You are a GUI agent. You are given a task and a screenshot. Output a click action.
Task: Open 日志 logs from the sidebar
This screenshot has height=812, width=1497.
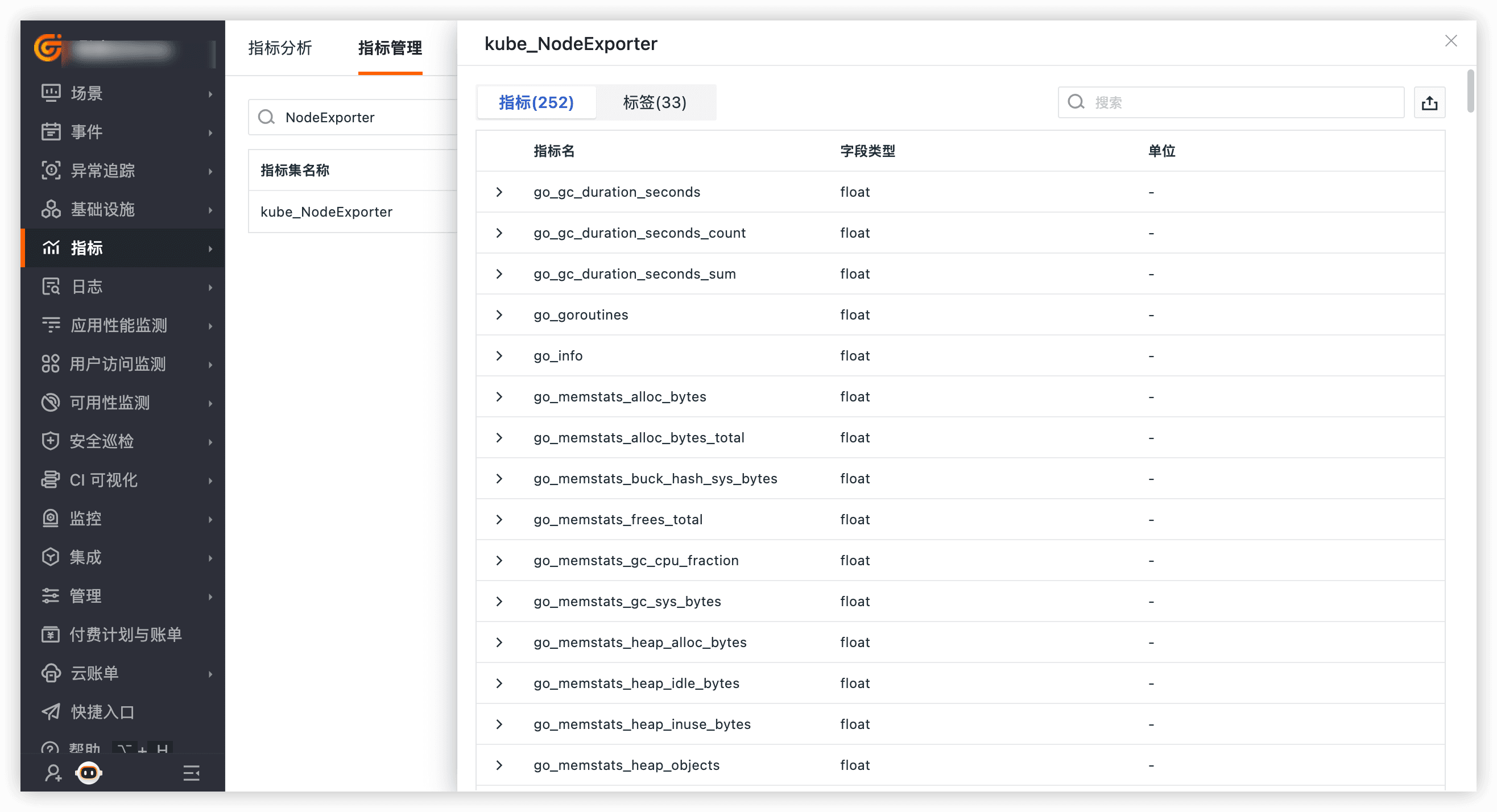click(86, 287)
